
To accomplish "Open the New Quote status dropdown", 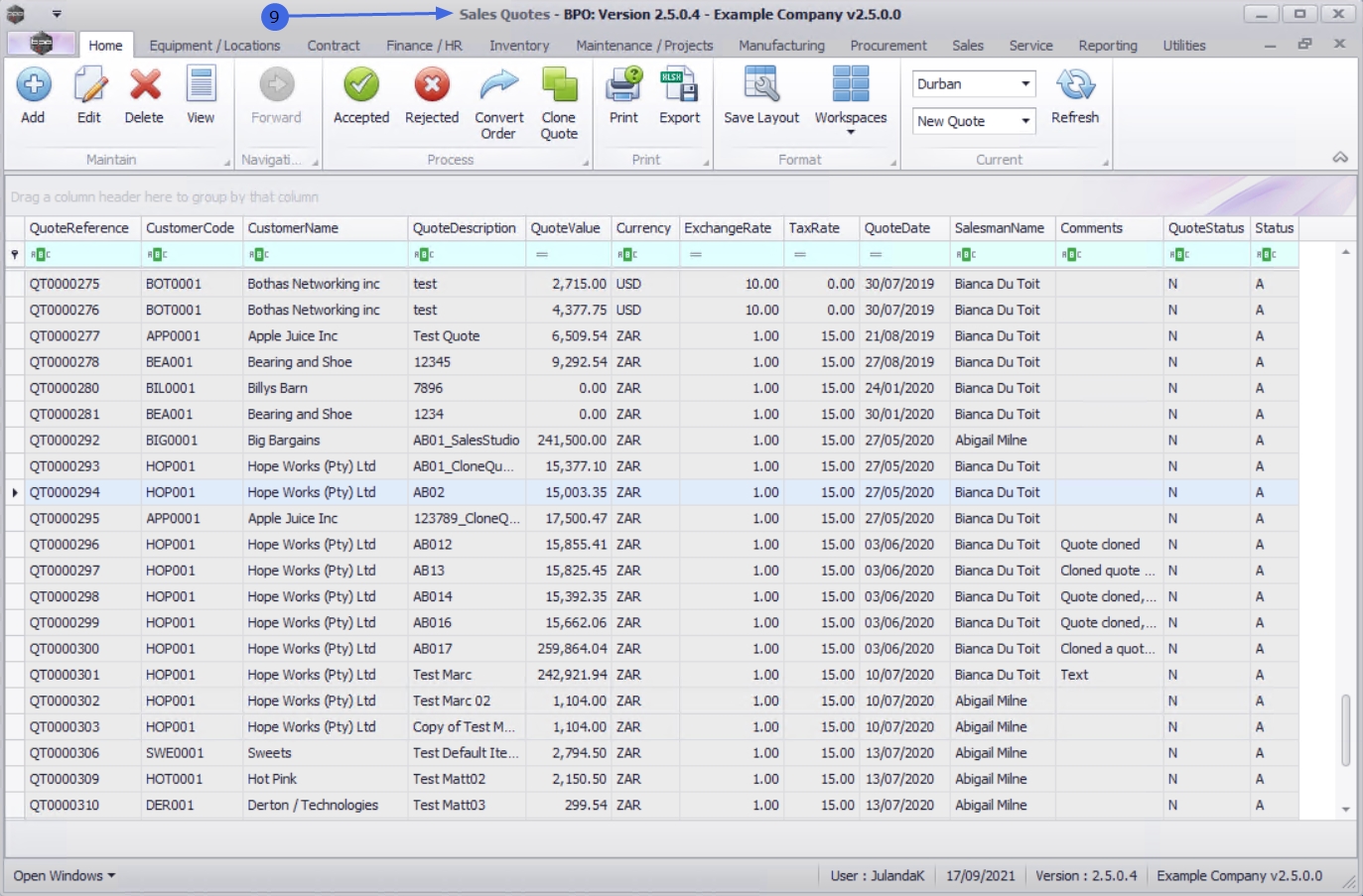I will (1024, 121).
